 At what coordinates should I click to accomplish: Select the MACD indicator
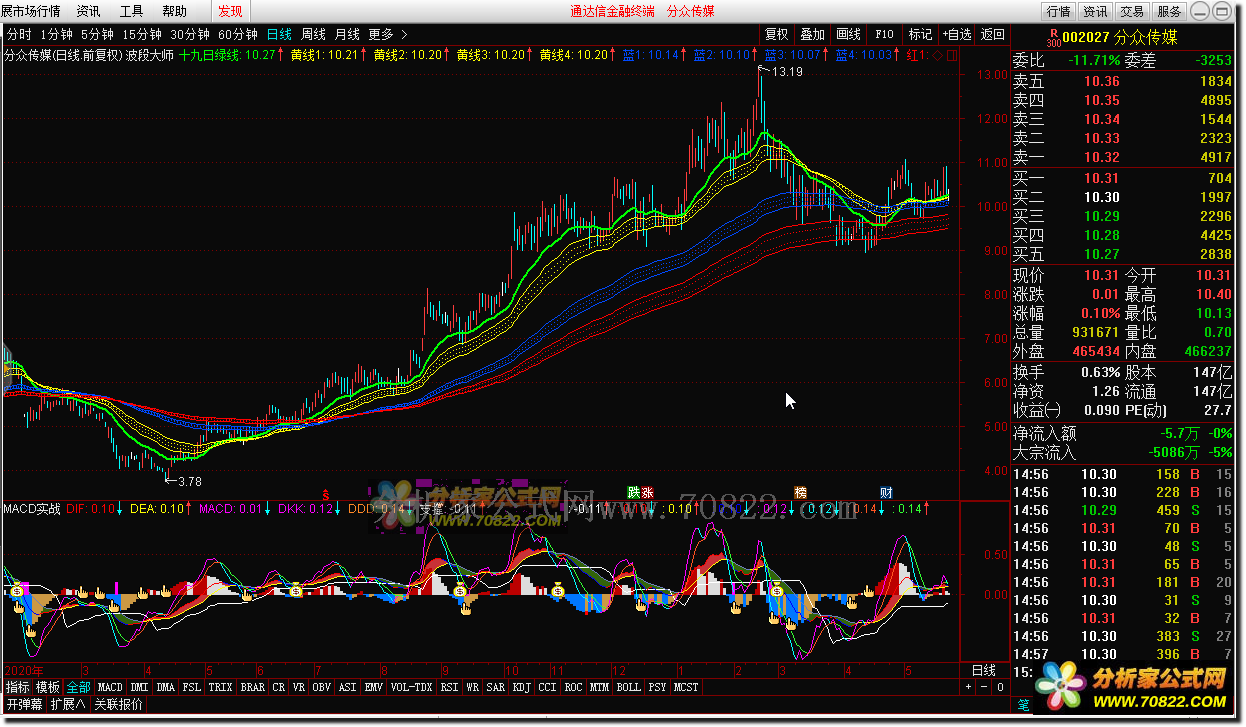[110, 687]
